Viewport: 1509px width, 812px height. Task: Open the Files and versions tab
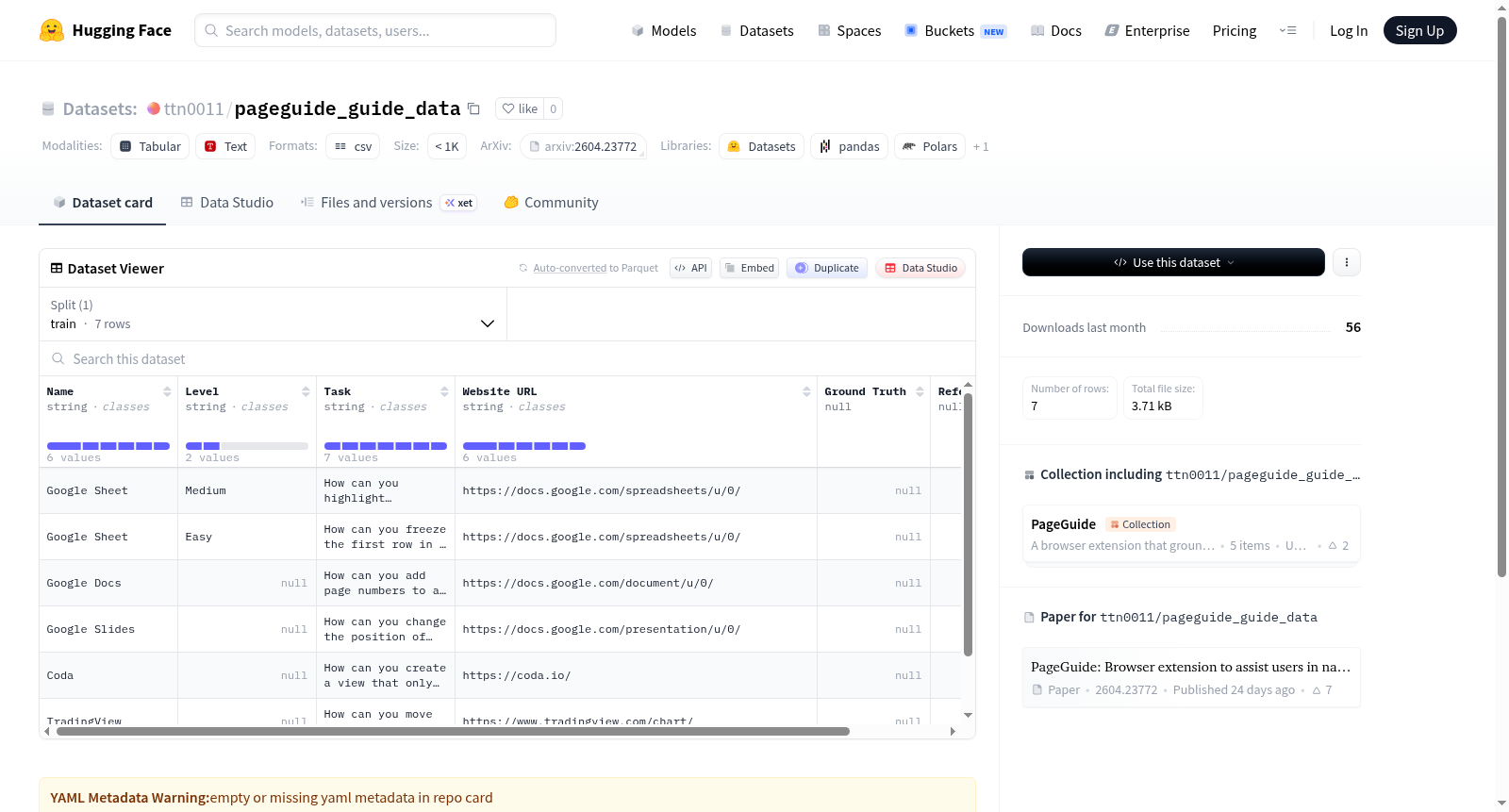(x=389, y=203)
